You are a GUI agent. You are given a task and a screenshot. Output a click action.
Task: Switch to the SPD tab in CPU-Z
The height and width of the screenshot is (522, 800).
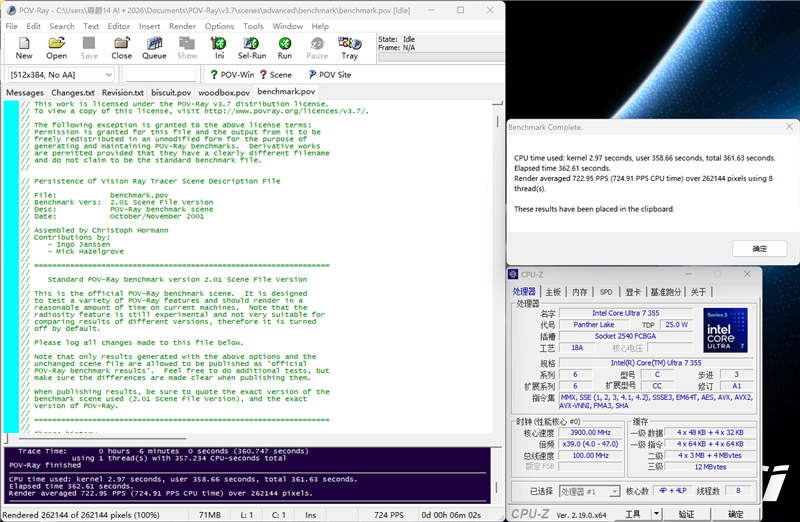(x=606, y=292)
